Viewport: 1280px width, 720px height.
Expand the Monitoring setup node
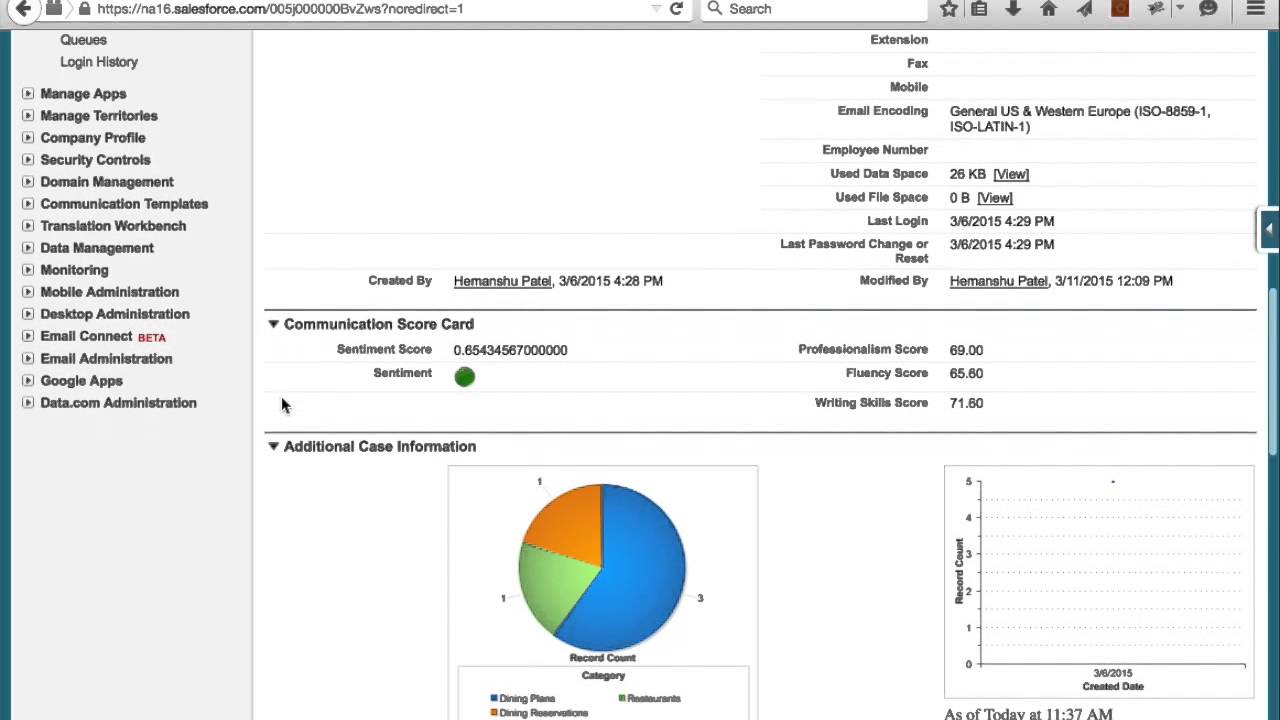coord(28,270)
